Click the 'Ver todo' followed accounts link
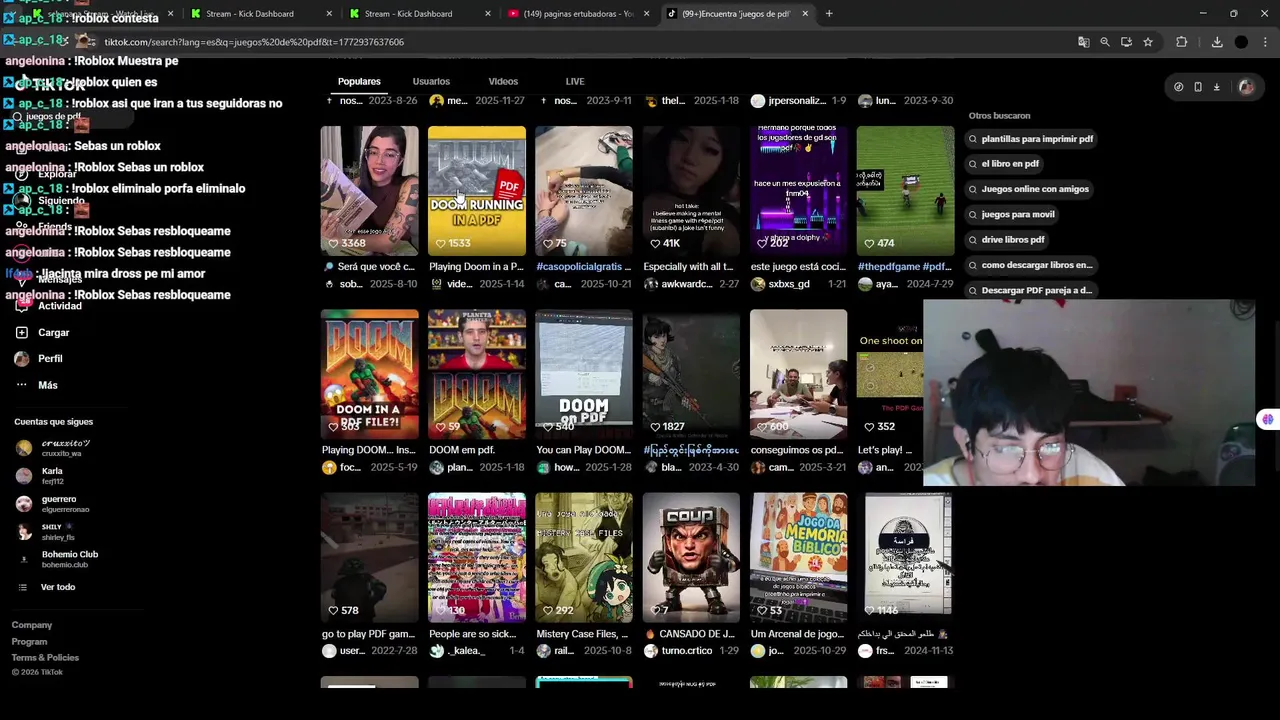 pos(58,587)
